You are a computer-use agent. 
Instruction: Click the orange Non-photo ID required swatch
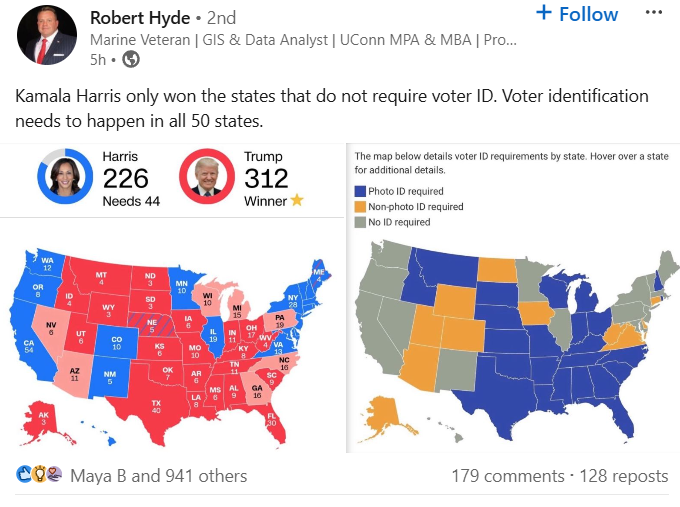coord(361,206)
